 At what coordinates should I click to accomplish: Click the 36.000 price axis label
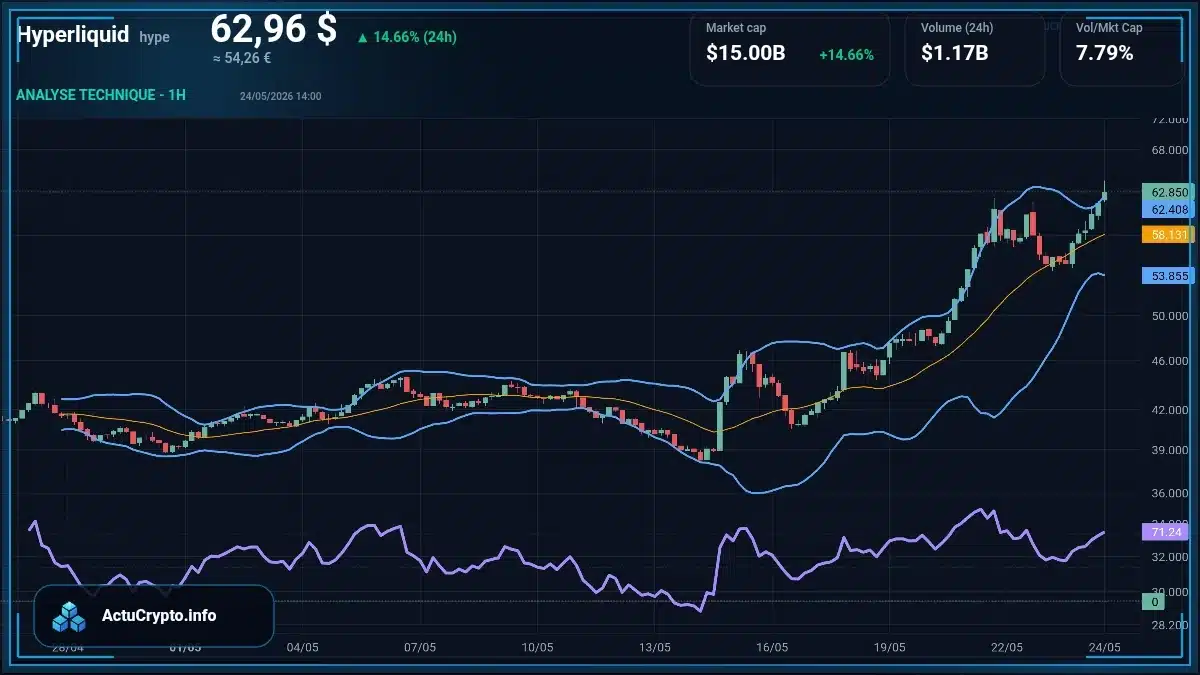pos(1169,493)
